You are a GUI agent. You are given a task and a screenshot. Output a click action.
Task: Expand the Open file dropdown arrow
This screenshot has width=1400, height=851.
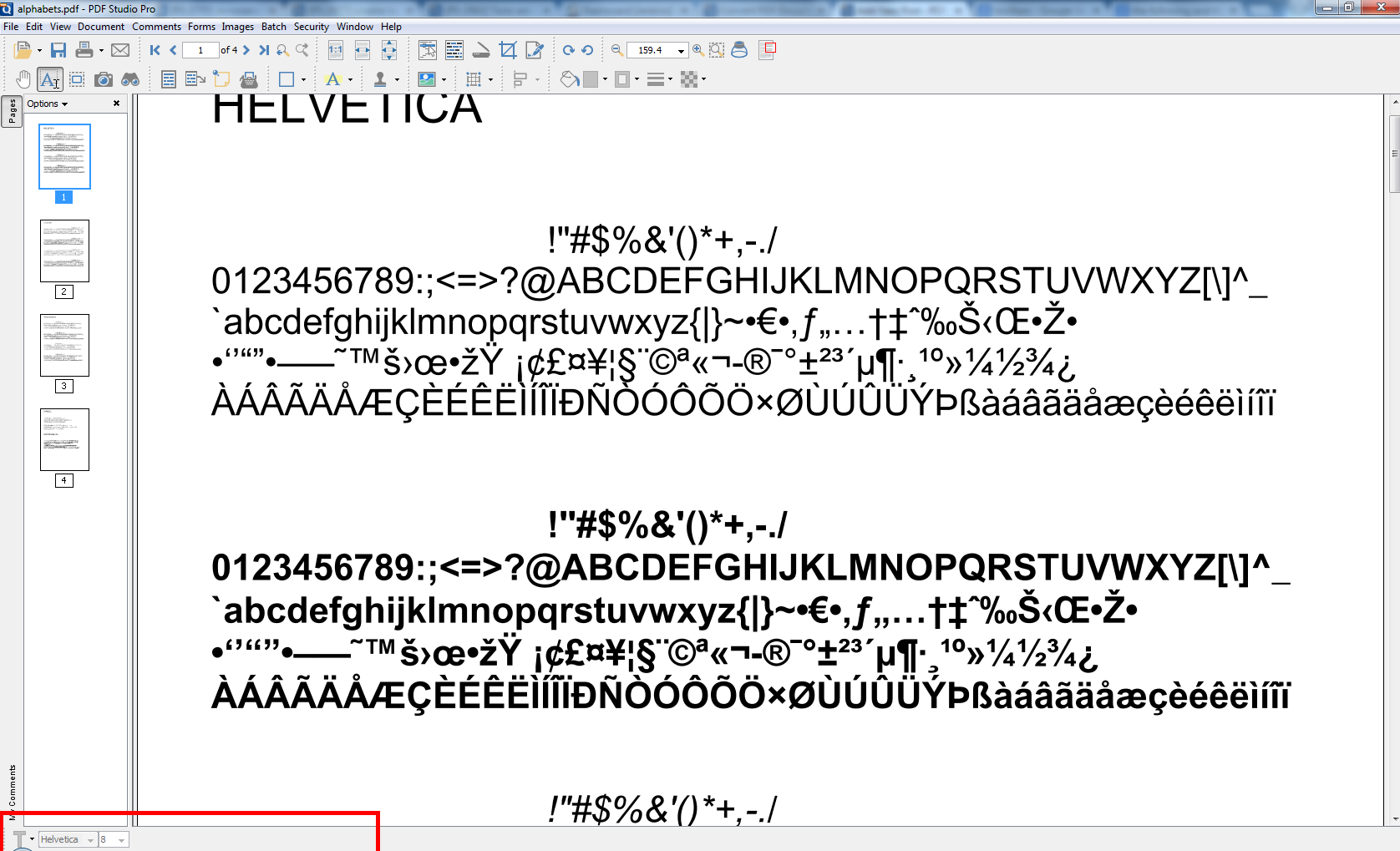pos(39,51)
